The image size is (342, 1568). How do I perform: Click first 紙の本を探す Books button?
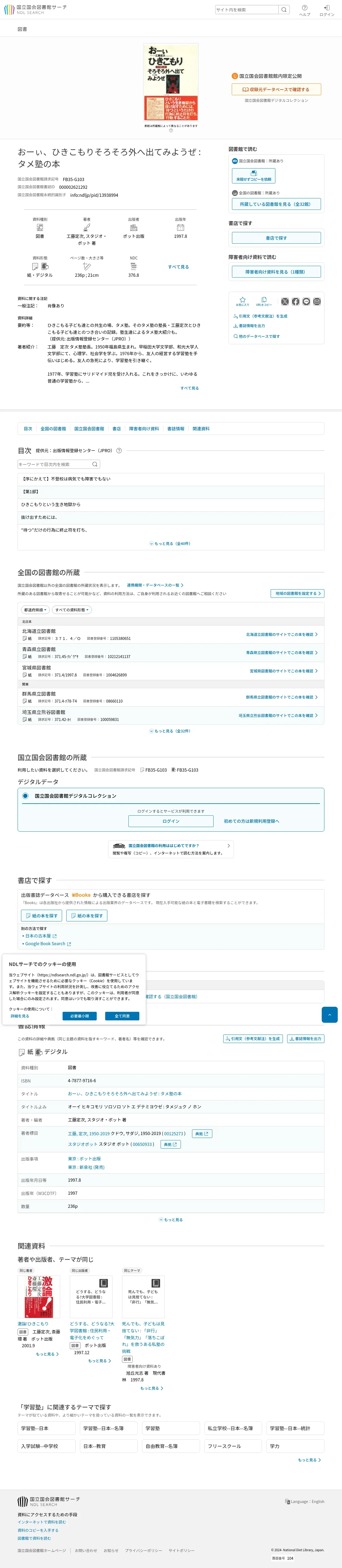tap(41, 916)
